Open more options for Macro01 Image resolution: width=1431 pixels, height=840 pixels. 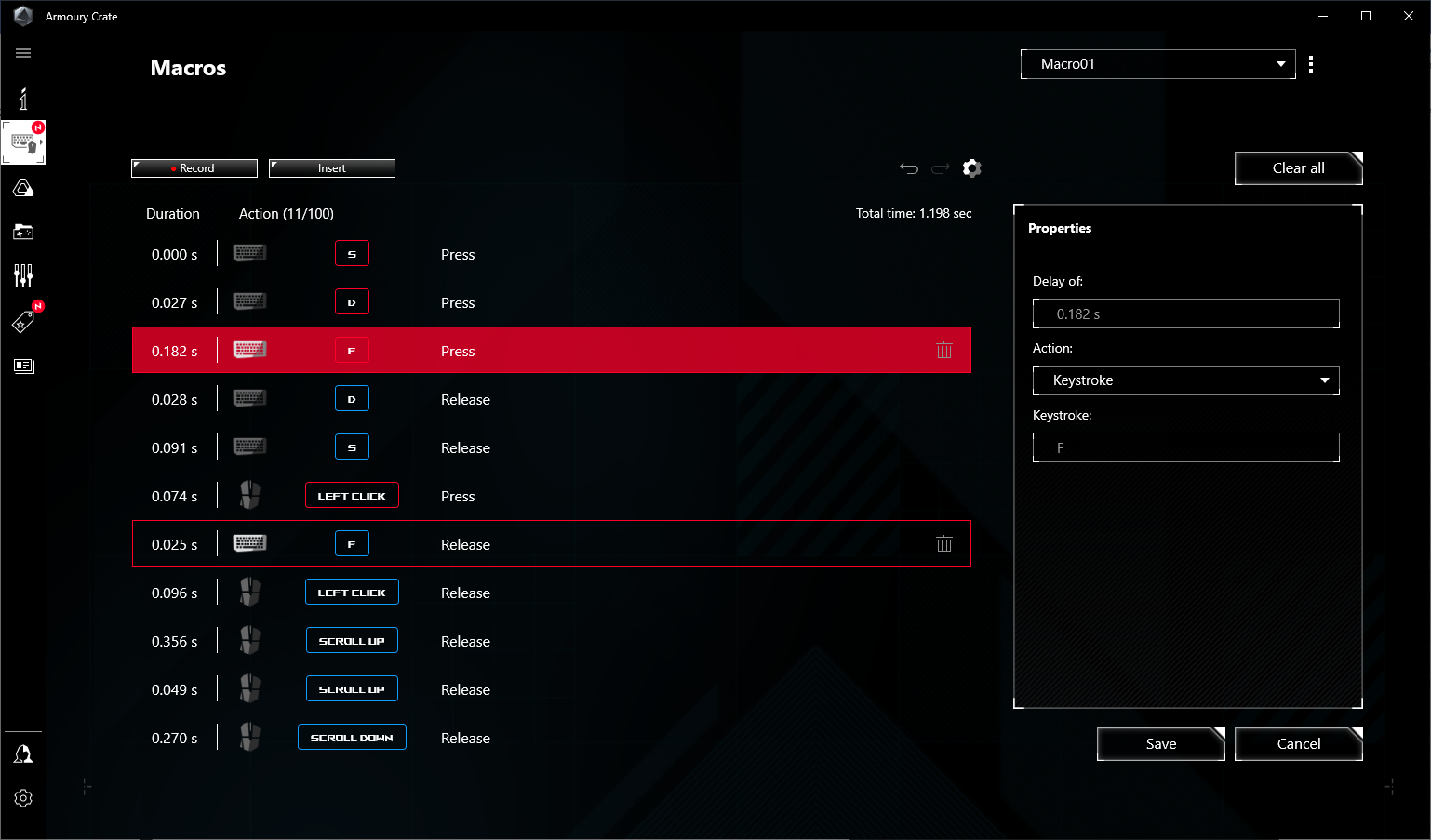tap(1311, 64)
